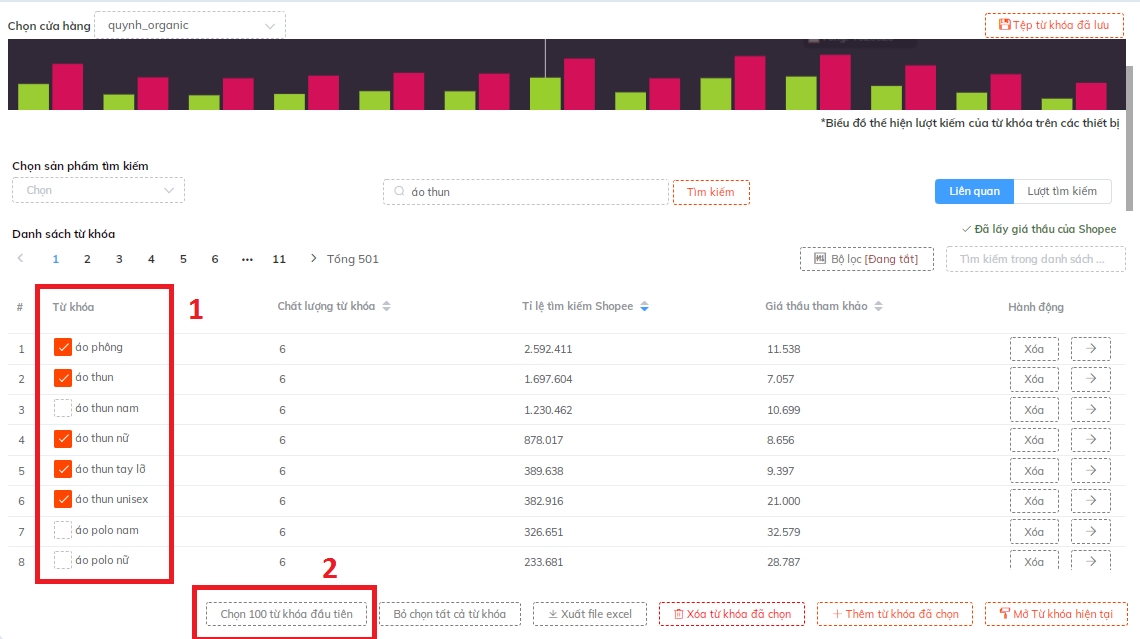Sort by Chất lượng từ khóa column icon
Screen dimensions: 1140x639
pyautogui.click(x=387, y=306)
